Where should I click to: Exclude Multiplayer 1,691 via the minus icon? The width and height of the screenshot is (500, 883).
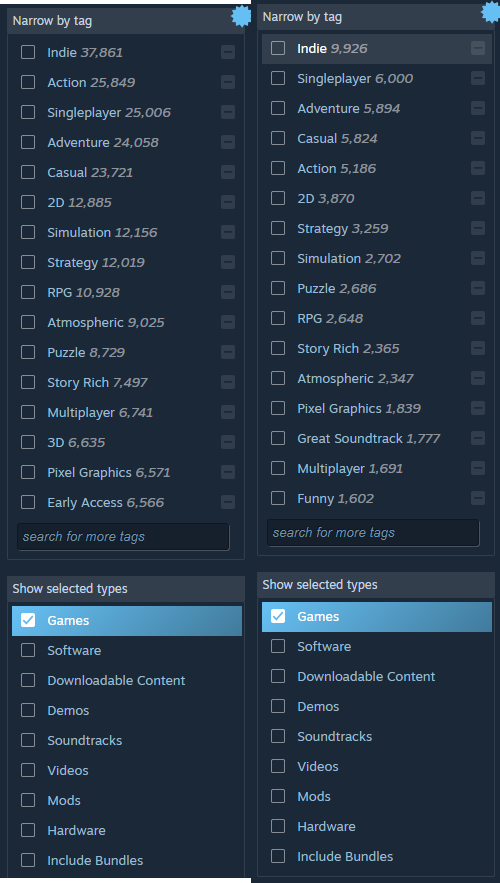(478, 468)
